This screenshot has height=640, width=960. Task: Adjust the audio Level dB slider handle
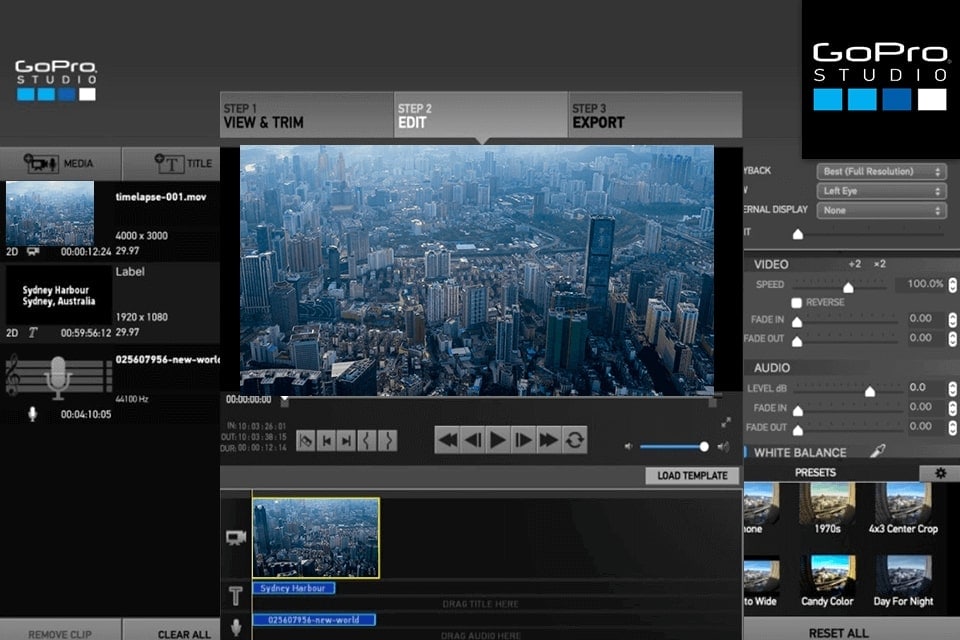click(869, 391)
